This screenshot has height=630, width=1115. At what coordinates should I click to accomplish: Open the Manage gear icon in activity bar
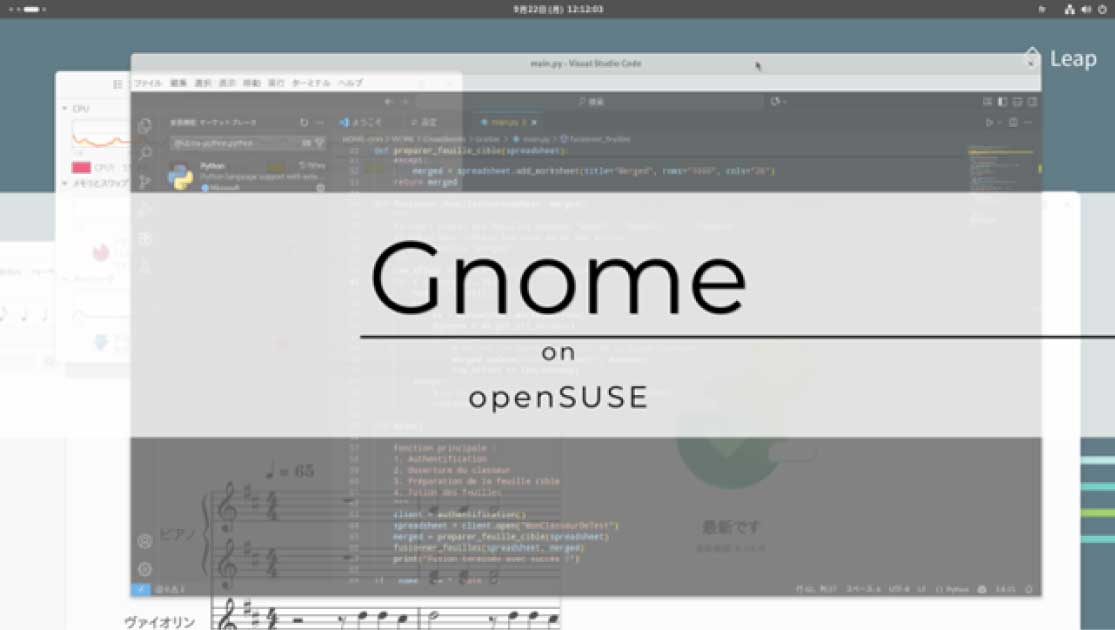click(x=145, y=568)
